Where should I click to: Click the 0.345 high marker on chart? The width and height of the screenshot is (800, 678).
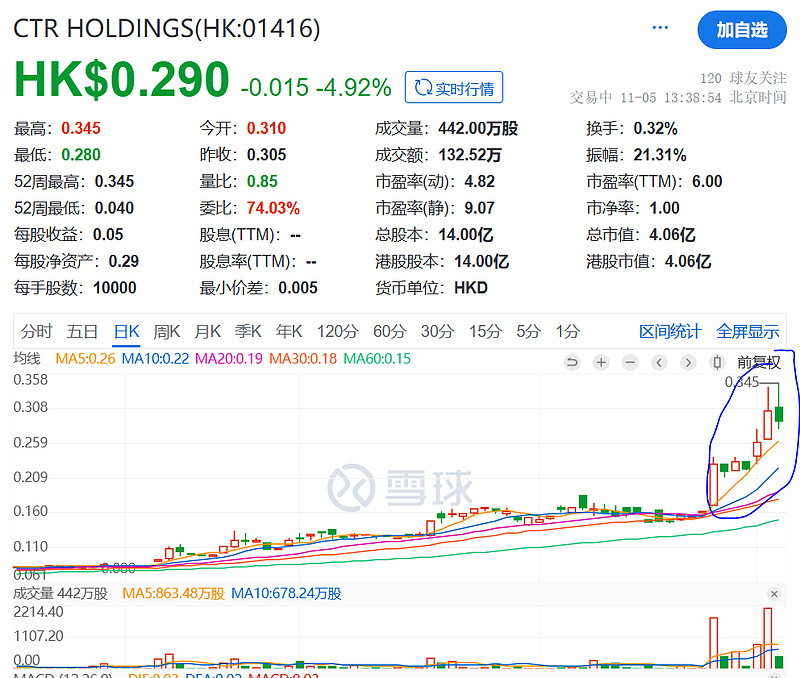742,382
